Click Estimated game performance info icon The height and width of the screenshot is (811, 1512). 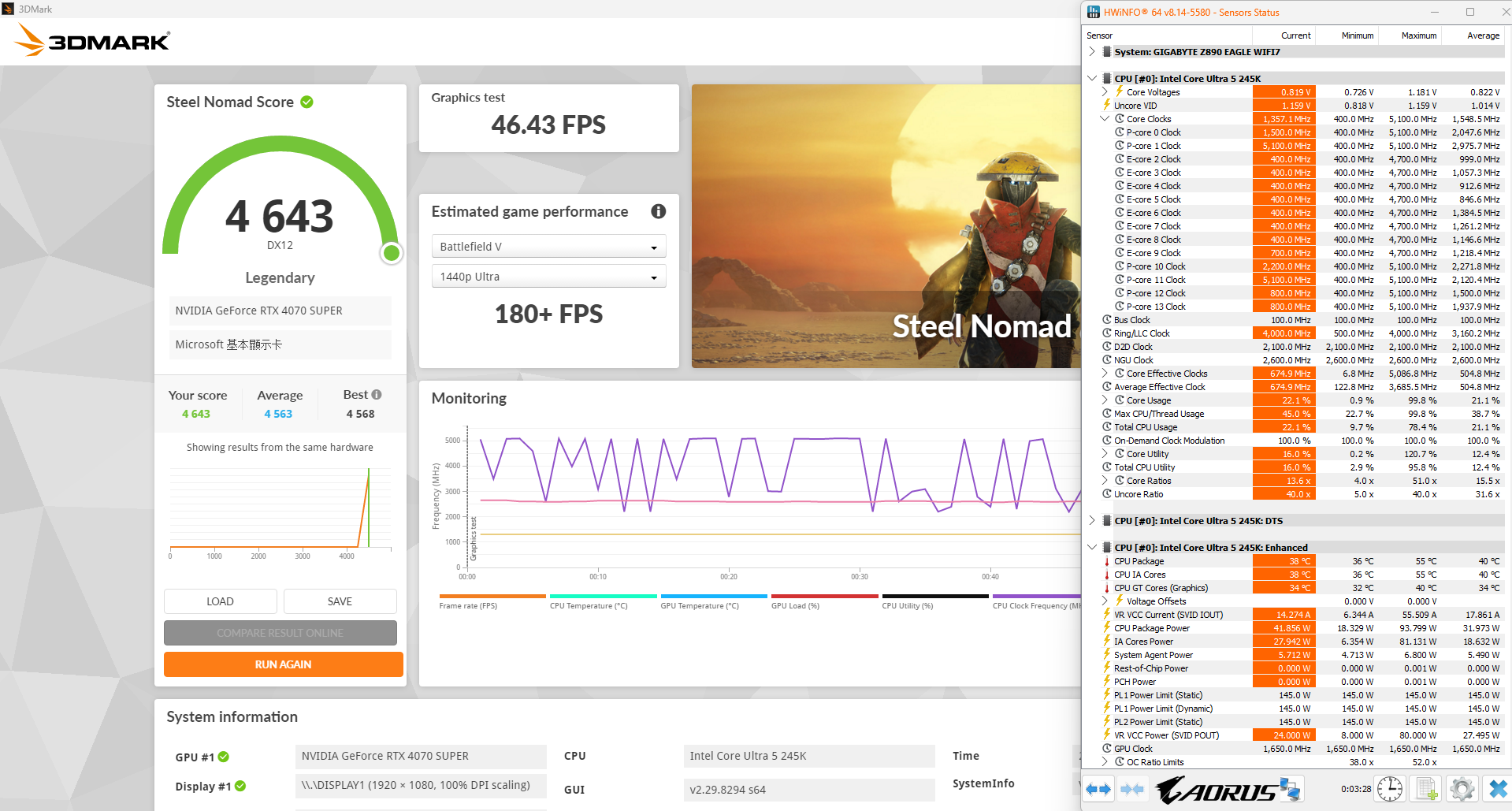[x=659, y=211]
